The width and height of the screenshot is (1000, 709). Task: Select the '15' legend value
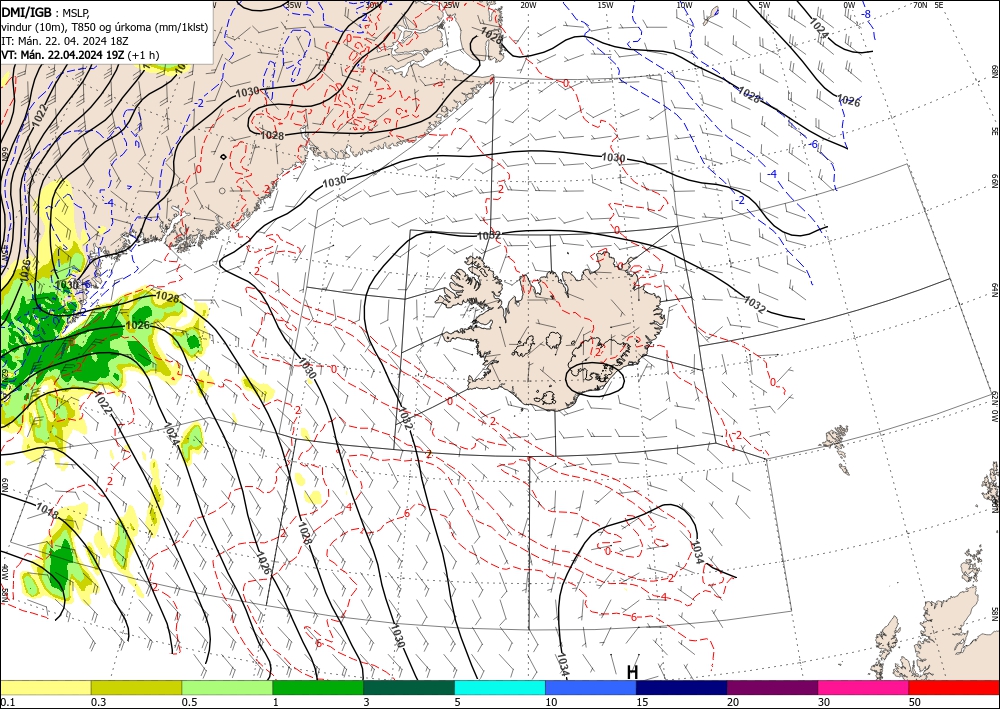[x=642, y=702]
